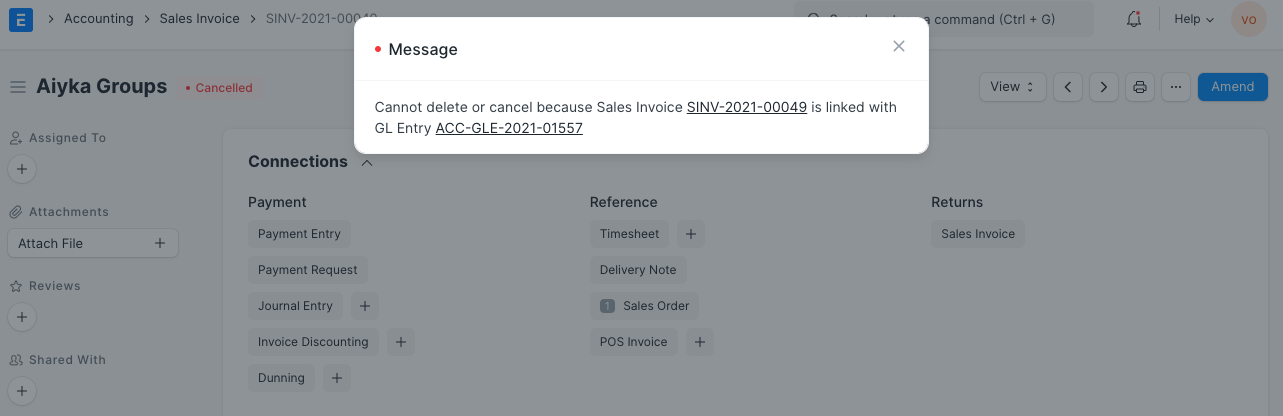1283x416 pixels.
Task: Add a new Timesheet with plus
Action: tap(691, 234)
